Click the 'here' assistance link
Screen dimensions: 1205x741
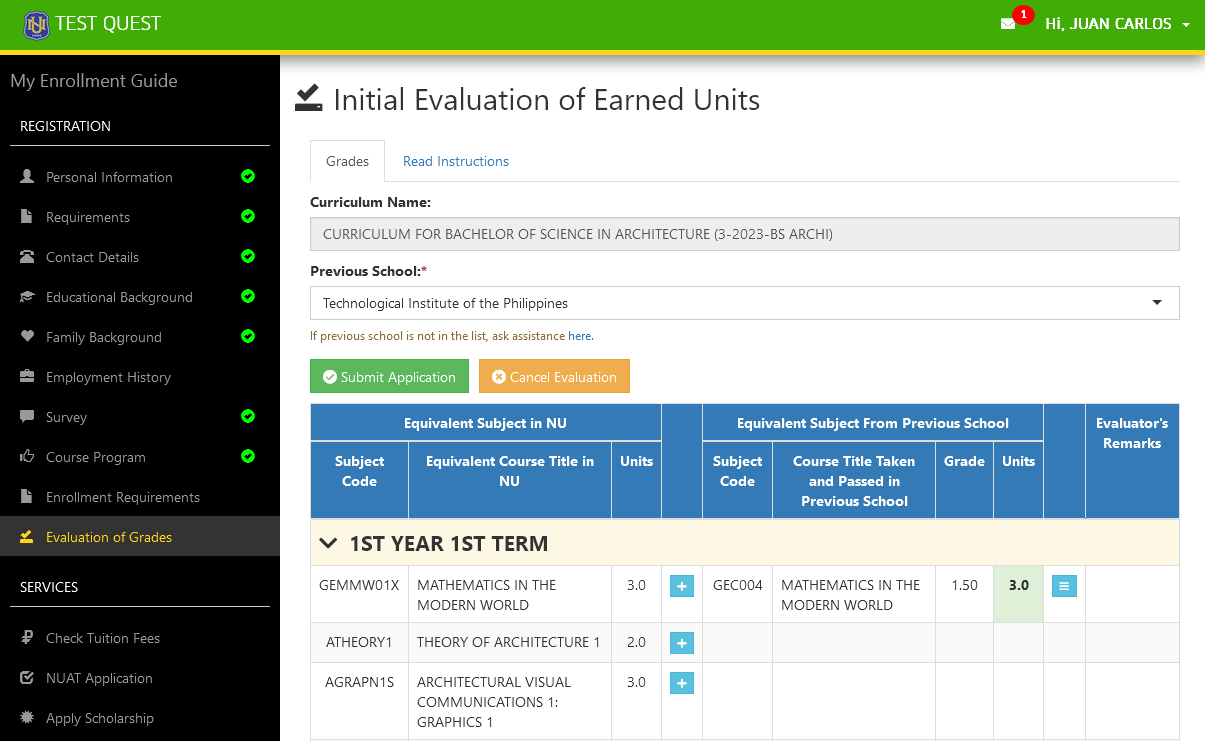click(x=579, y=336)
